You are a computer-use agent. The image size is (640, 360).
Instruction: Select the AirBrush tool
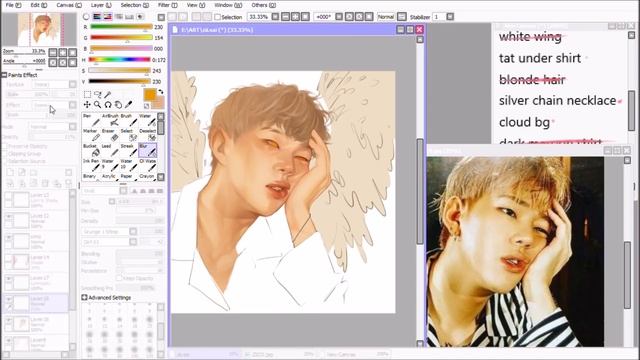[110, 120]
